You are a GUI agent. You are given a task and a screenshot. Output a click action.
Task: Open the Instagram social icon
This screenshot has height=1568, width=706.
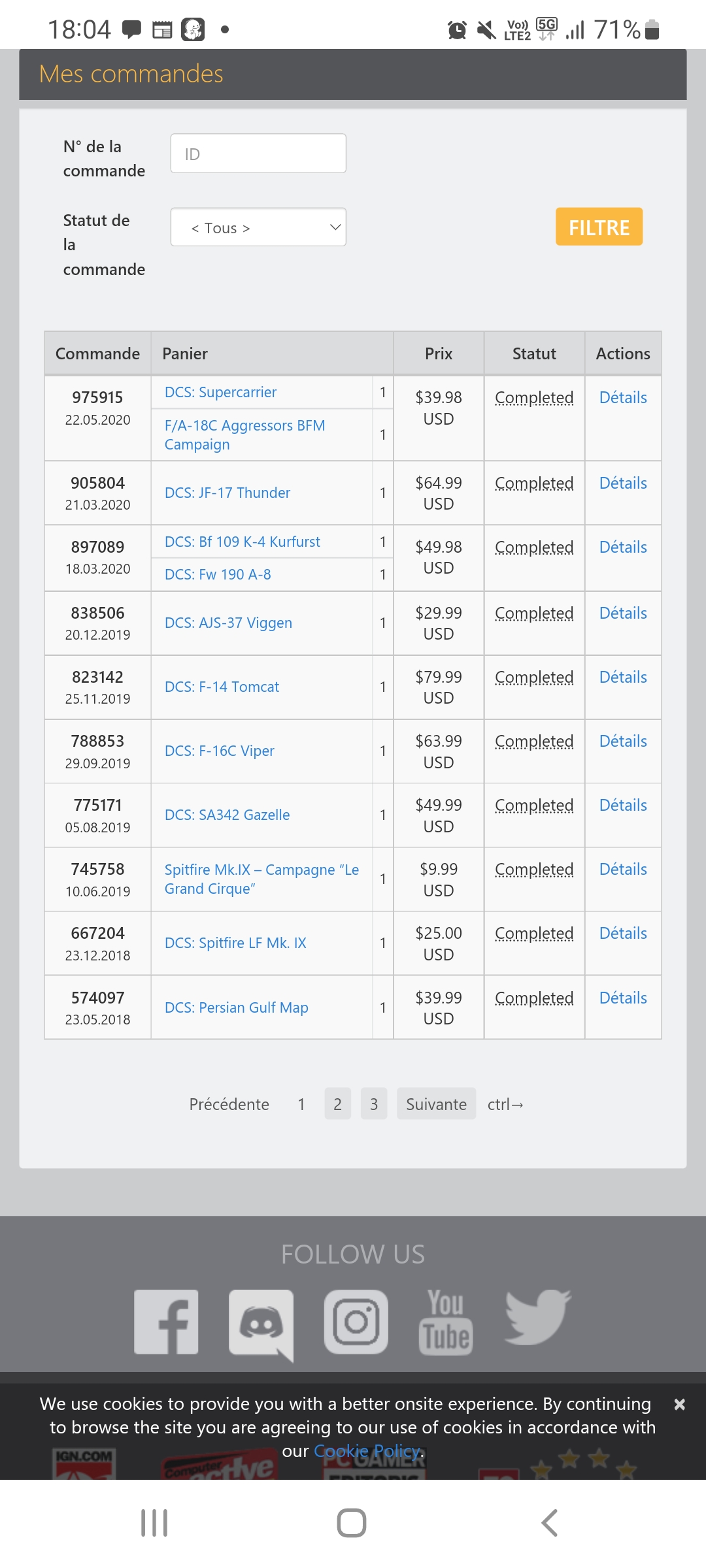[356, 1322]
